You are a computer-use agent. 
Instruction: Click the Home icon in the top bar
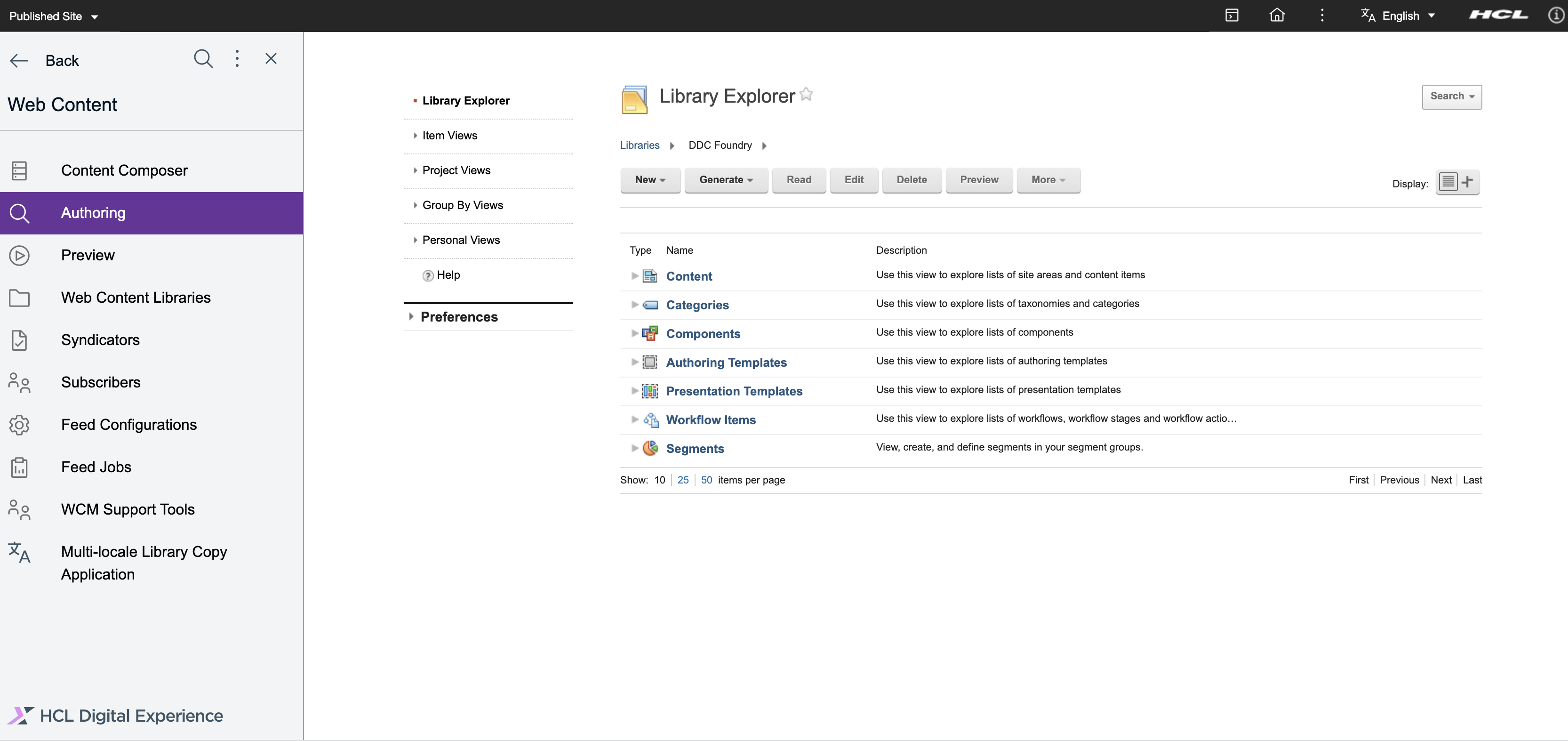click(x=1276, y=15)
